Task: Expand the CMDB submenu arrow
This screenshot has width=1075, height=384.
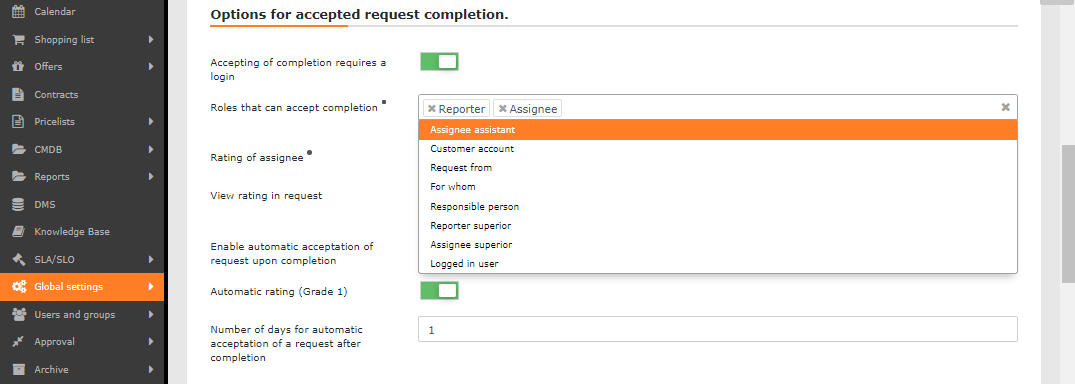Action: pos(151,149)
